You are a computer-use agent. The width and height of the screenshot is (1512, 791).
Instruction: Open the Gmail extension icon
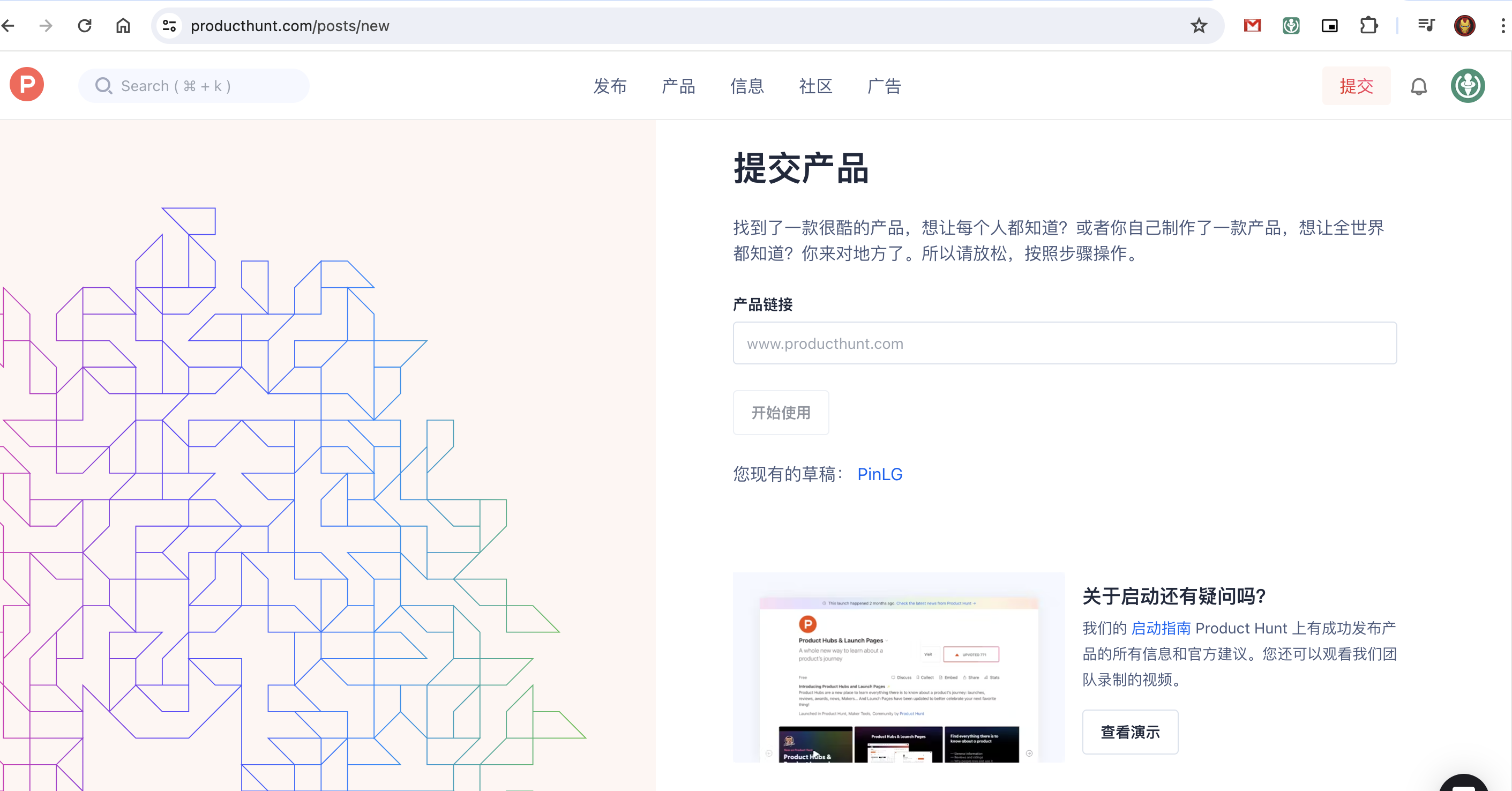tap(1252, 26)
